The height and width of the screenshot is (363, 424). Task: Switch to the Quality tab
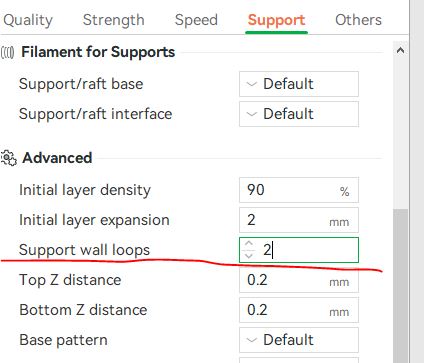[28, 20]
